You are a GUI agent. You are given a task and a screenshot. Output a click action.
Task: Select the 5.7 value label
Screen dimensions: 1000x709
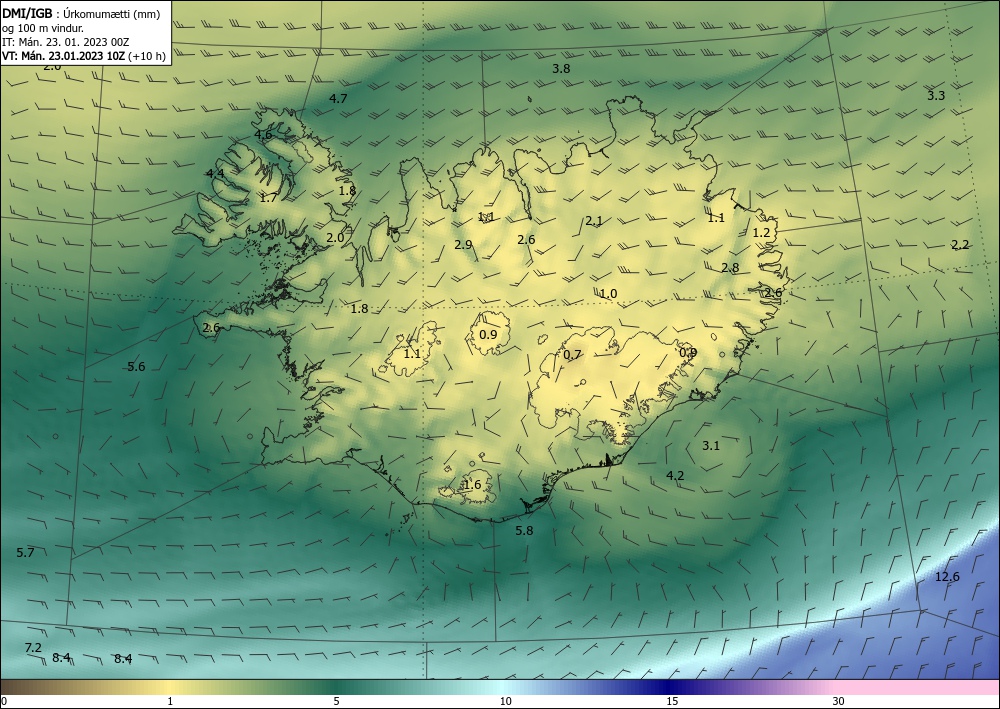(26, 553)
